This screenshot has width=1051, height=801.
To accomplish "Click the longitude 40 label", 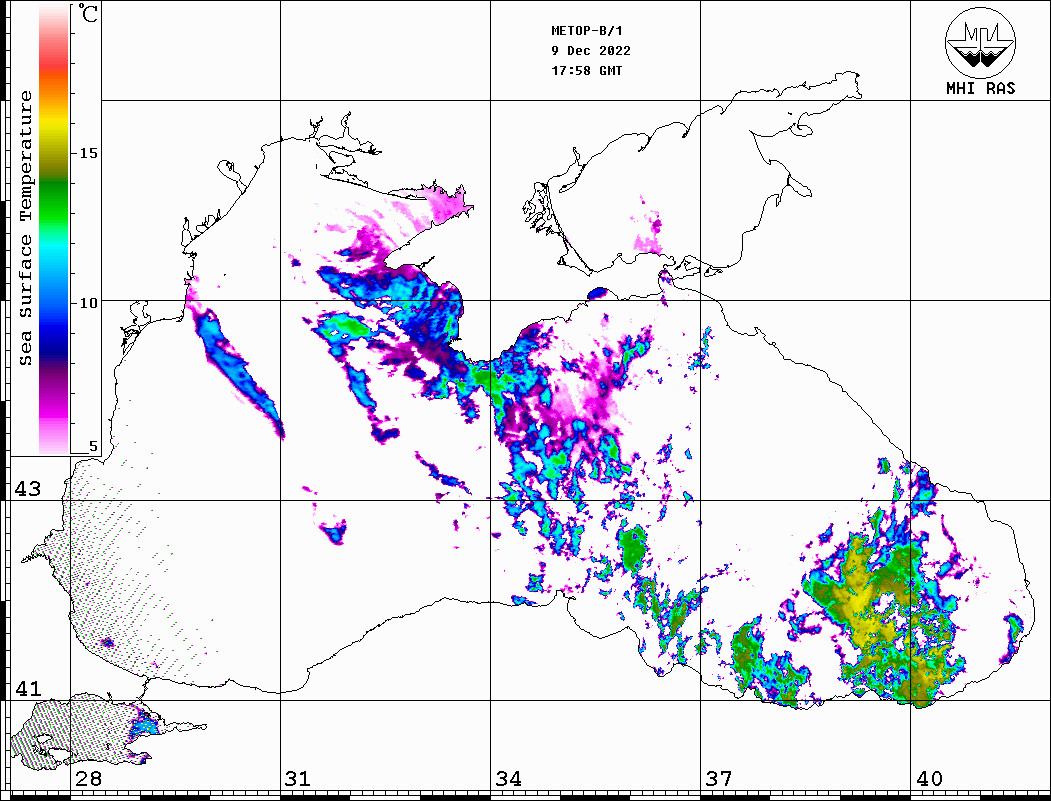I will 929,779.
